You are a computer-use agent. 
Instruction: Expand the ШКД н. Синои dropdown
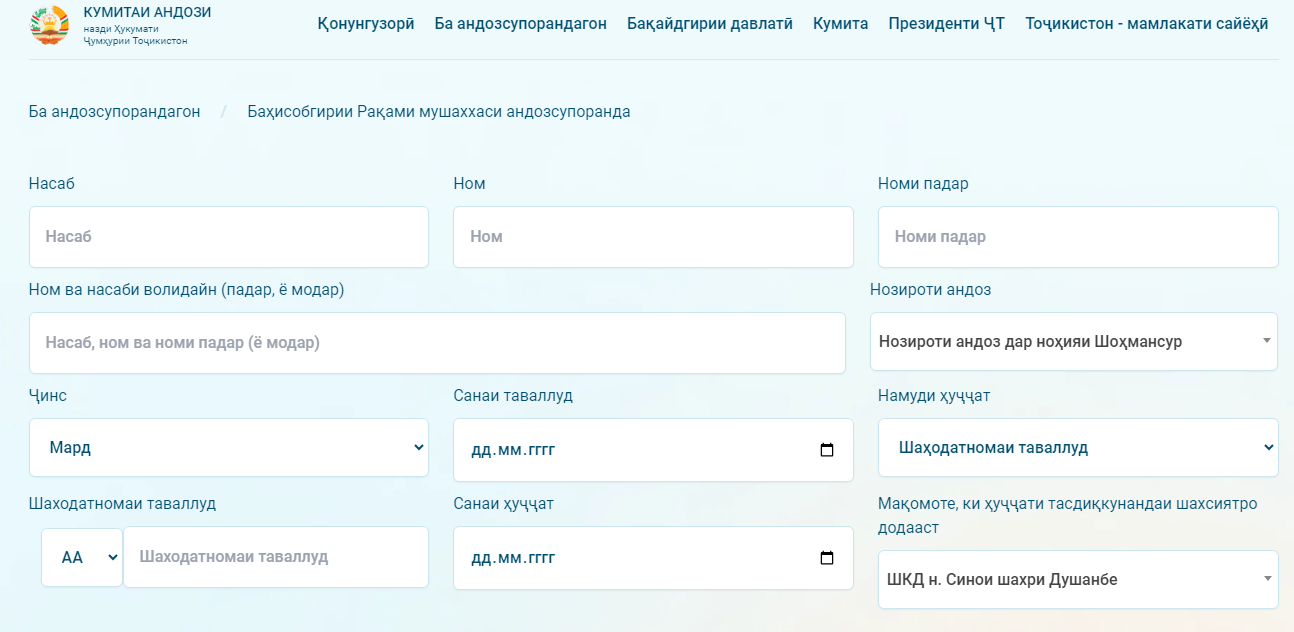coord(1077,580)
